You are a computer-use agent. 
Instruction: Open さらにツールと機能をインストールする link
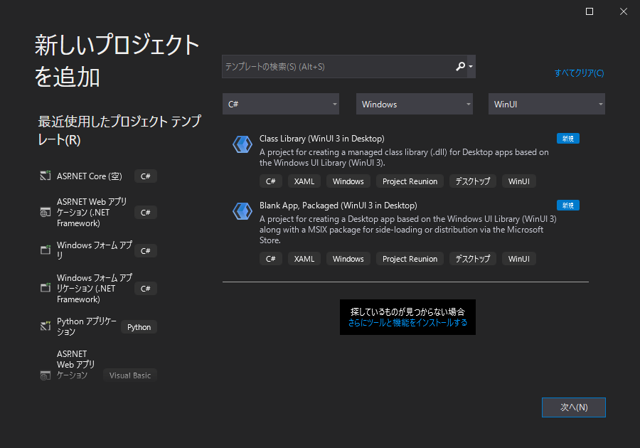pyautogui.click(x=407, y=323)
